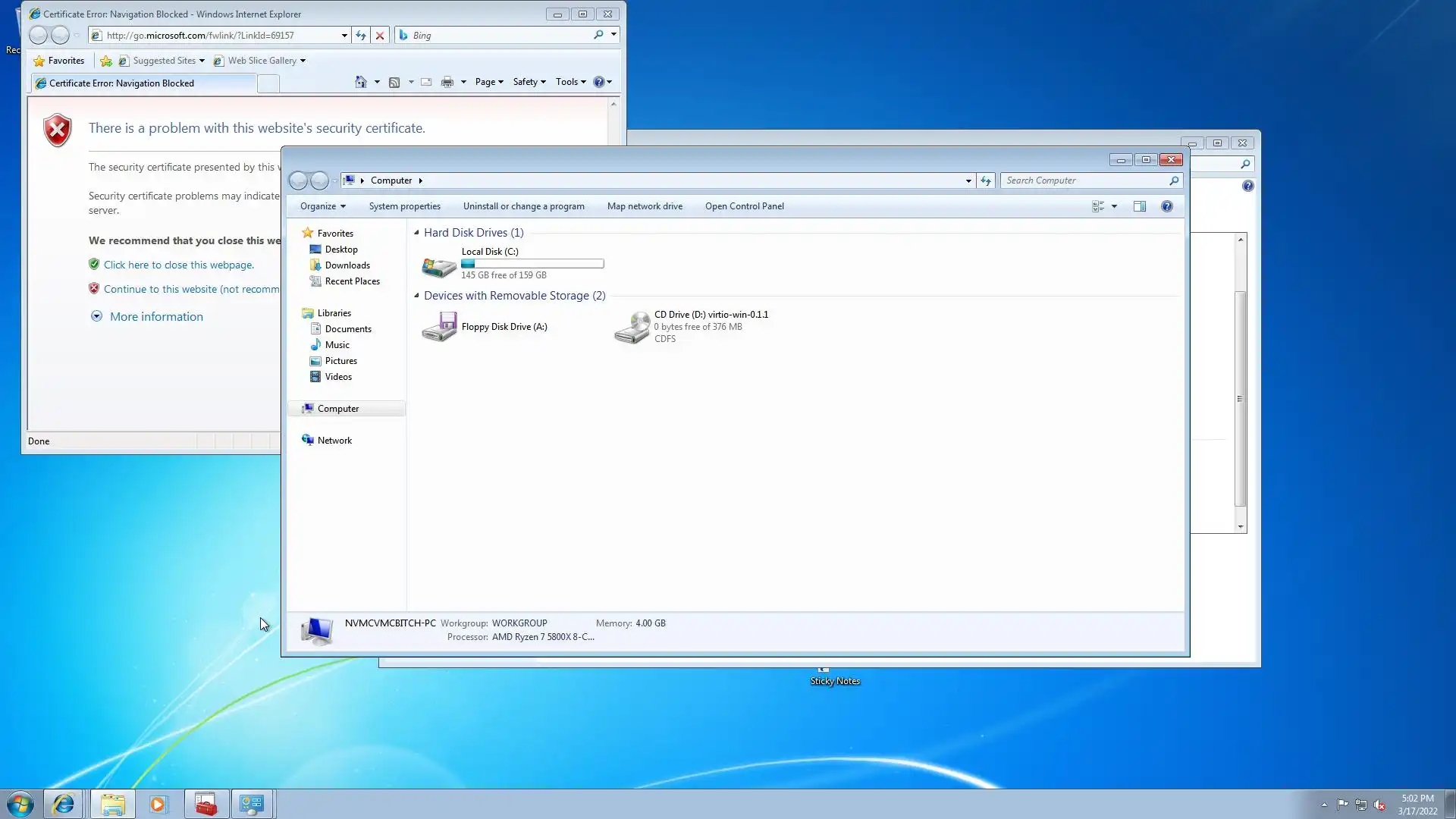Expand More information on certificate error
1456x819 pixels.
(155, 317)
